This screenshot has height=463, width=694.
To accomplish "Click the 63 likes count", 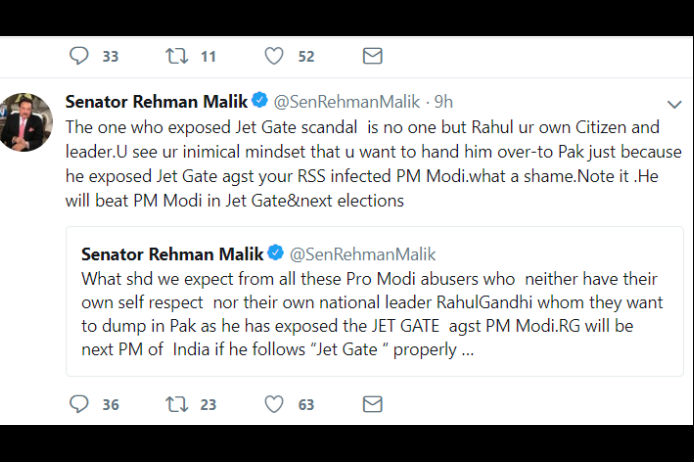I will (306, 405).
